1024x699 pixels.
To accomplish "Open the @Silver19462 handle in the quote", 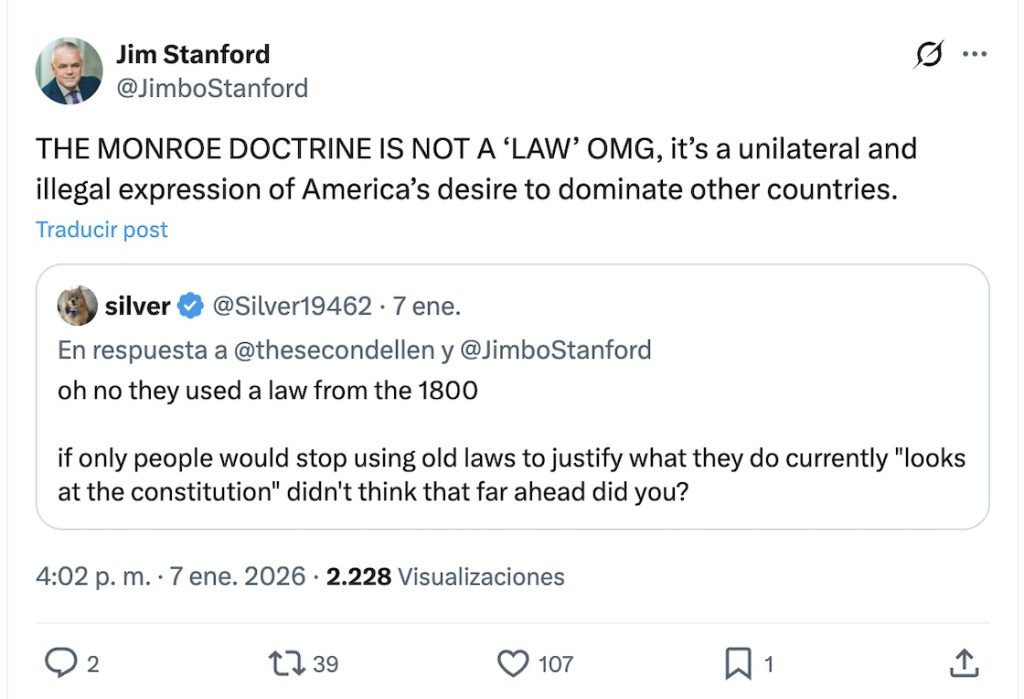I will click(x=292, y=307).
